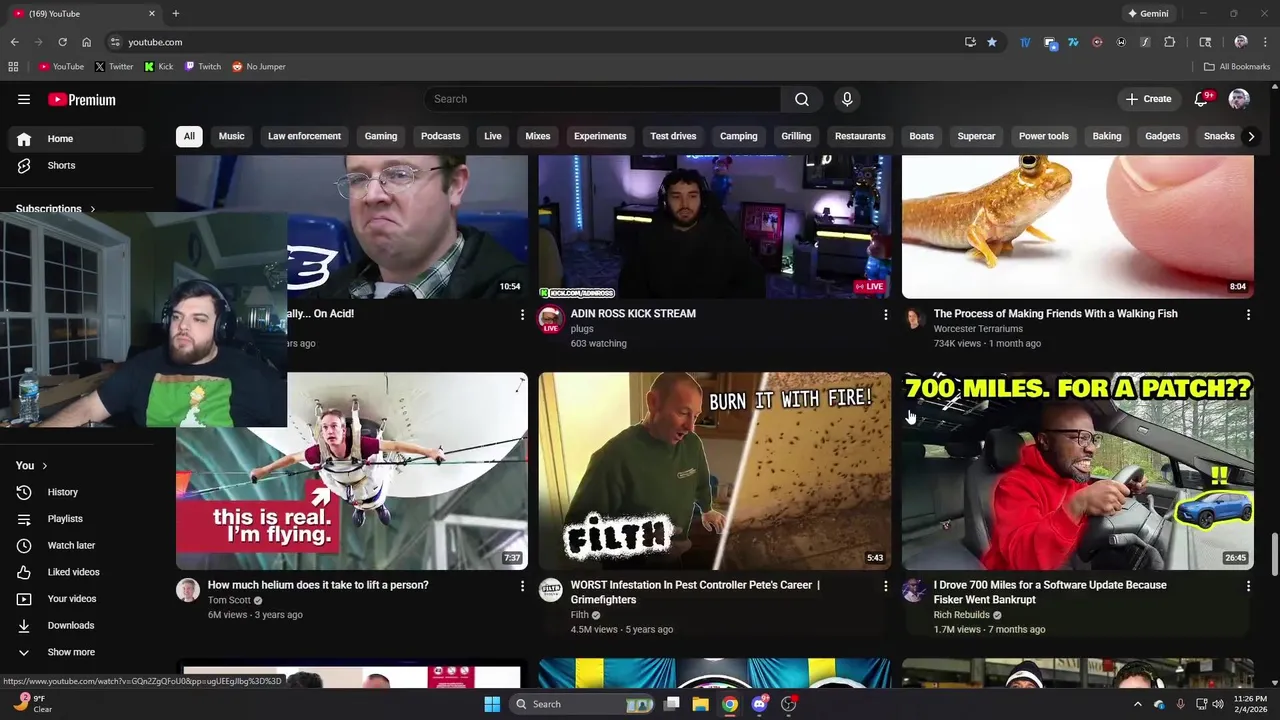The height and width of the screenshot is (720, 1280).
Task: Show hidden system tray icons
Action: 1137,704
